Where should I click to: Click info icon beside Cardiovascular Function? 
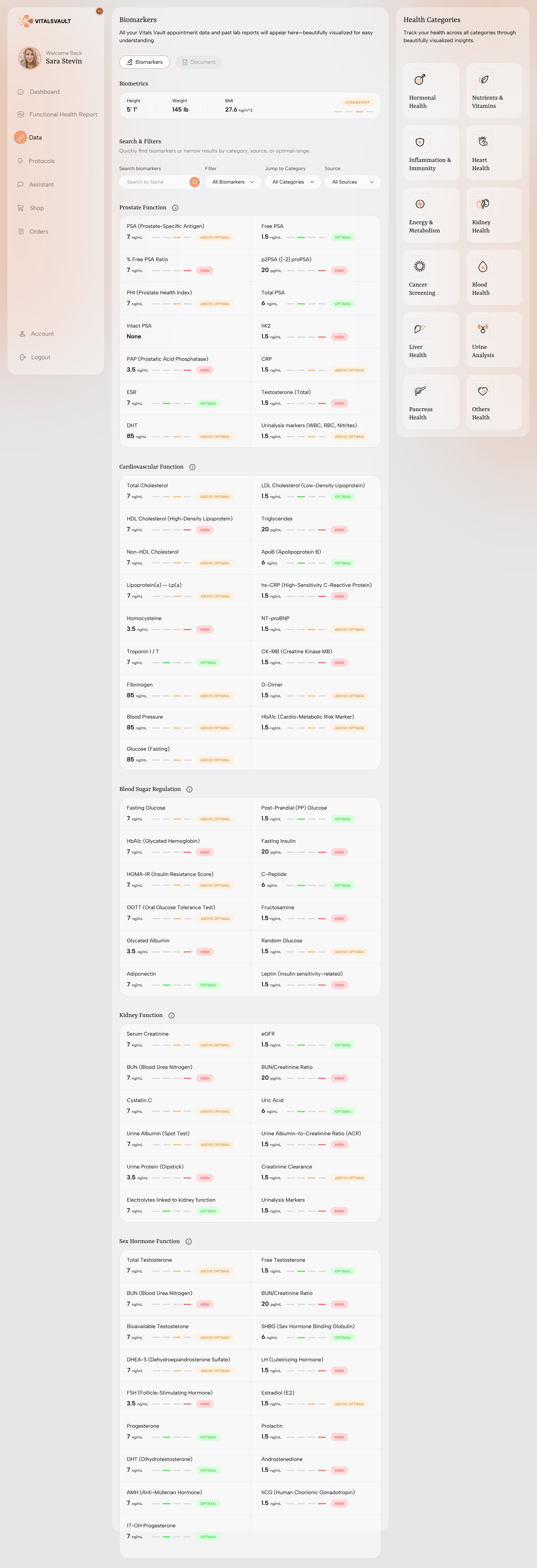pos(192,467)
